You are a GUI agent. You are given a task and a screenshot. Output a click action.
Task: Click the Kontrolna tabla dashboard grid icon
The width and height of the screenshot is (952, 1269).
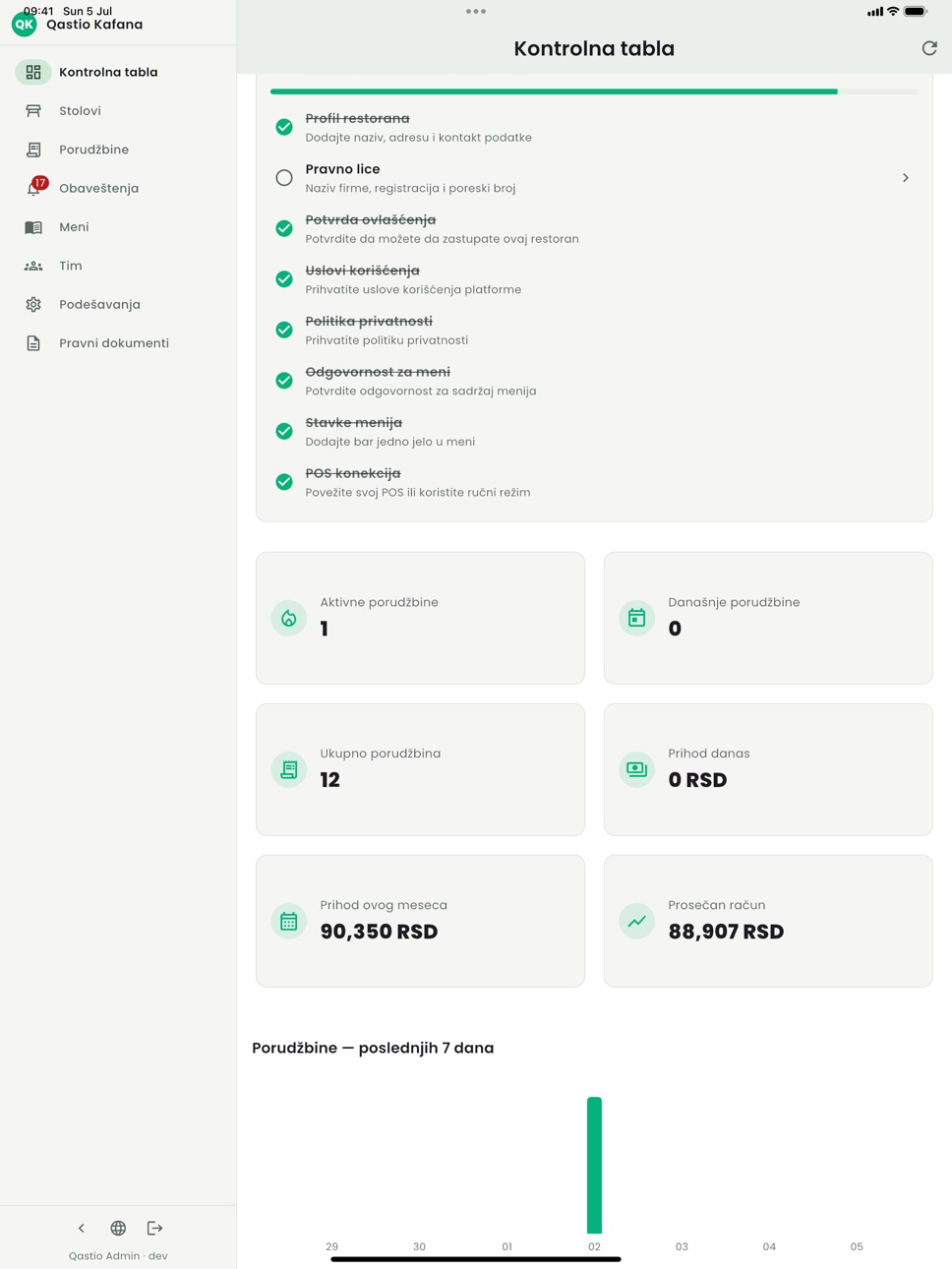pos(33,72)
